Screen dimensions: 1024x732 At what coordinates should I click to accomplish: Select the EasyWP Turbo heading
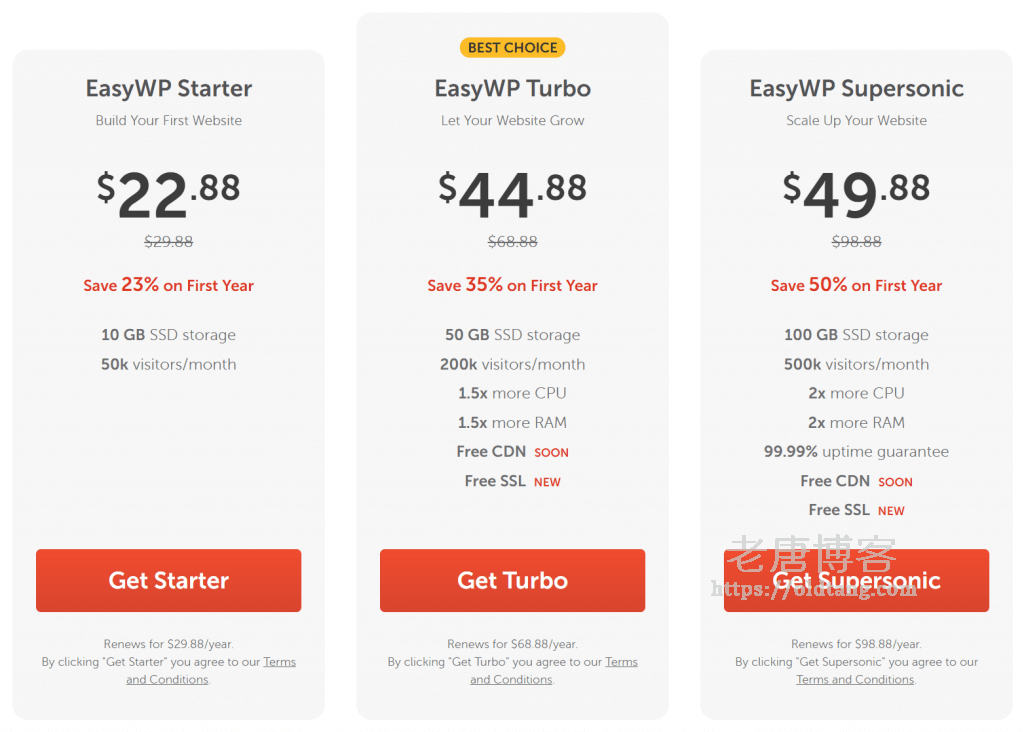513,88
